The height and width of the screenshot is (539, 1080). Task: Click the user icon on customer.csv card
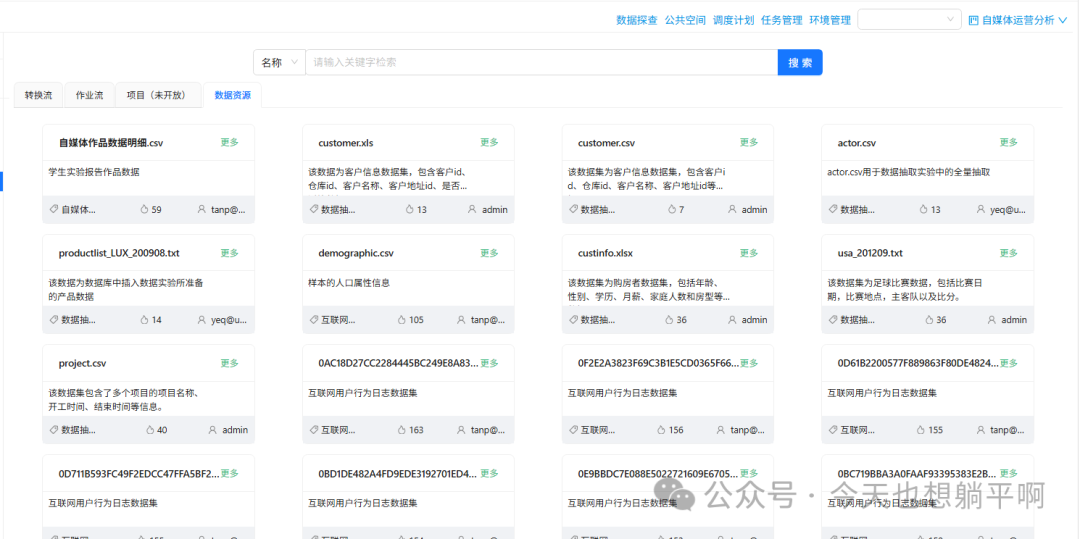tap(732, 209)
